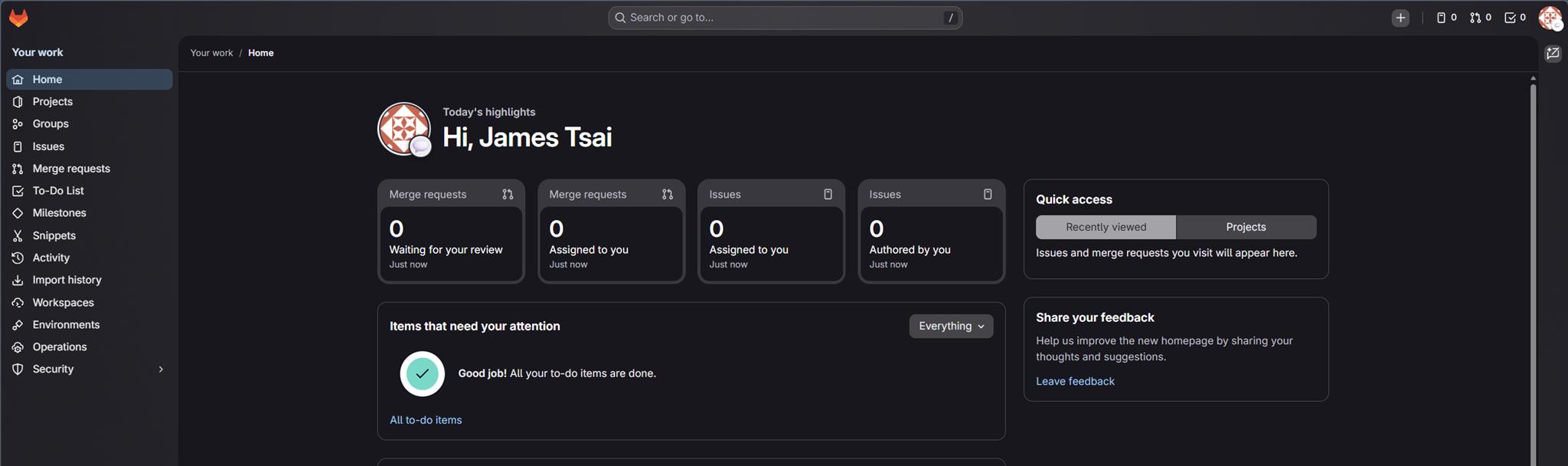Click the GitLab fox logo
The image size is (1568, 466).
(x=18, y=18)
